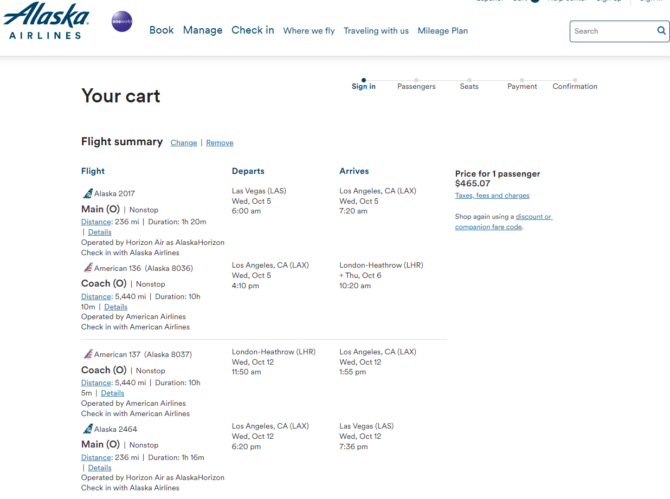670x499 pixels.
Task: Click the American 136 airline tail icon
Action: point(88,268)
